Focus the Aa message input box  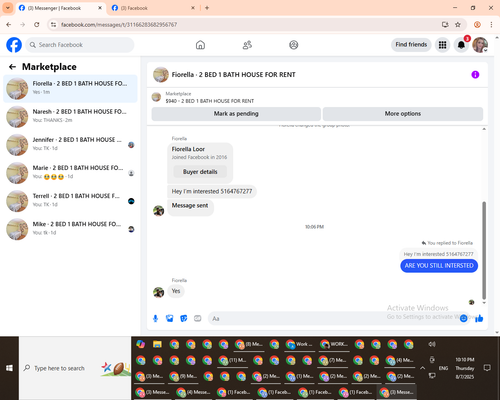coord(333,319)
